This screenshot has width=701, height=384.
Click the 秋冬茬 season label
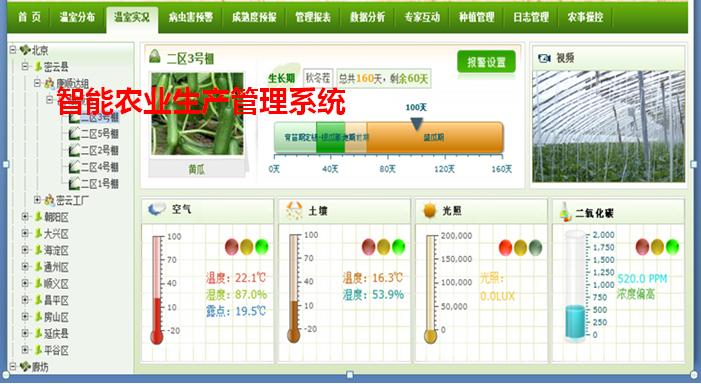point(318,79)
